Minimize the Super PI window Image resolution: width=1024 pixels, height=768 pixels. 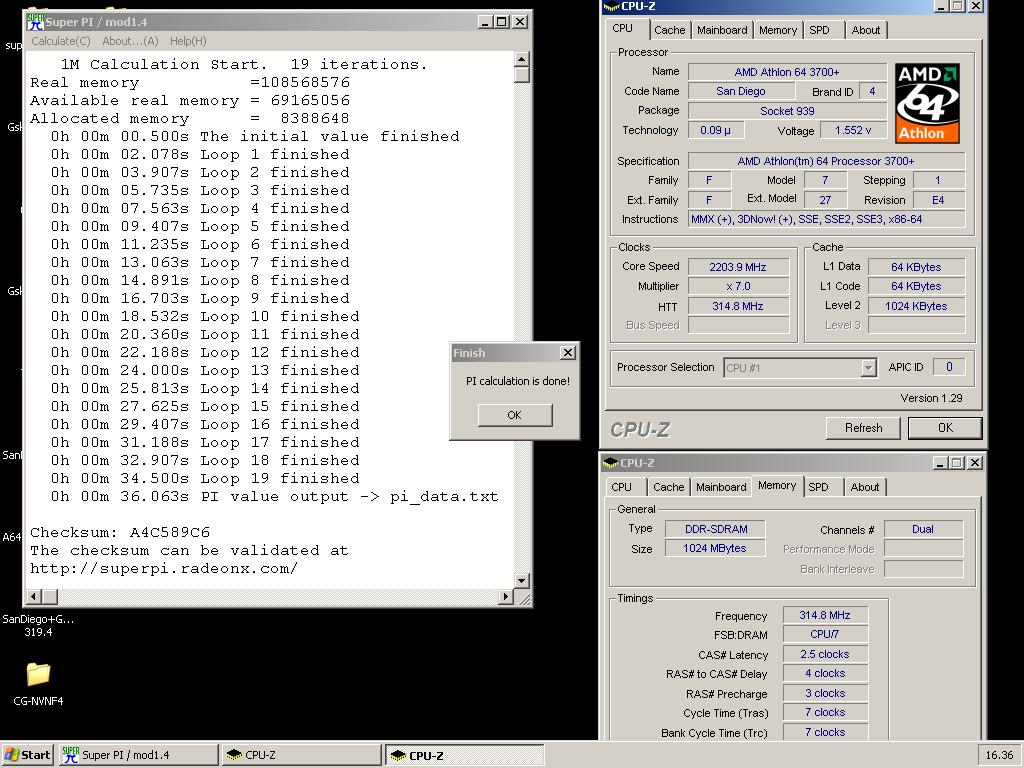[485, 22]
